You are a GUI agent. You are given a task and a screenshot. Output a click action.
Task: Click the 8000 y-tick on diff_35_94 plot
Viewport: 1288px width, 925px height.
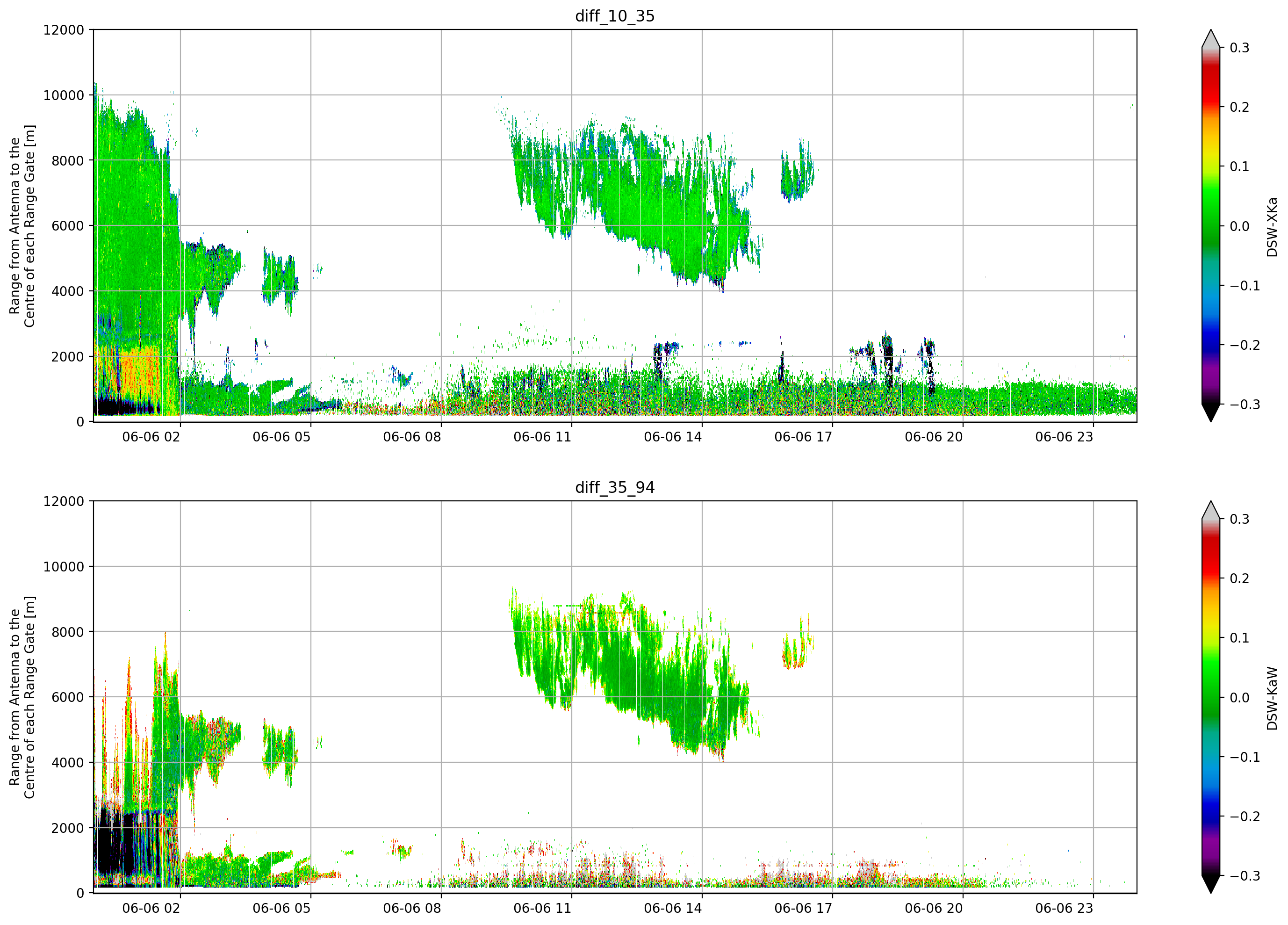click(x=68, y=632)
